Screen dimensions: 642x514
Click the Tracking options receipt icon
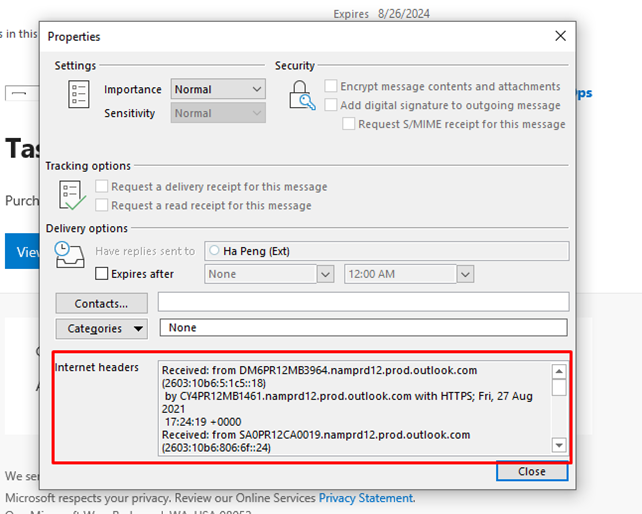coord(71,195)
